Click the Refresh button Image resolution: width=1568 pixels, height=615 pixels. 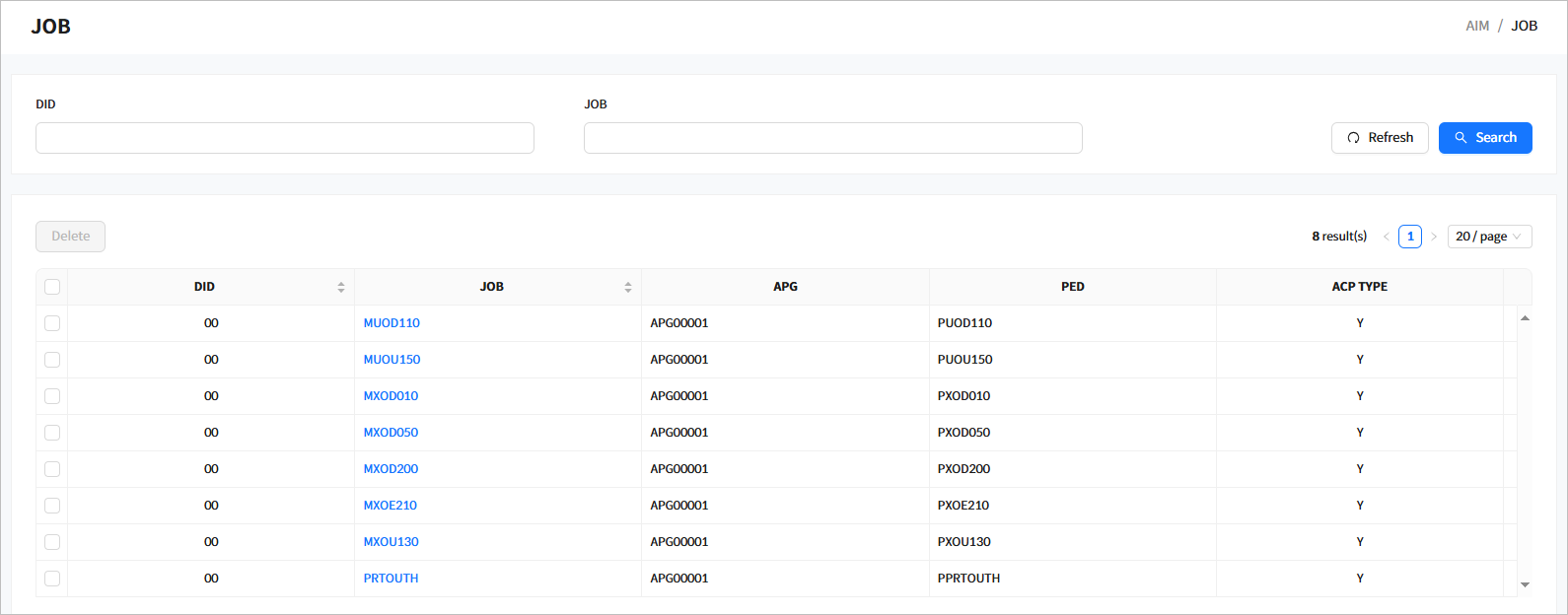point(1379,138)
